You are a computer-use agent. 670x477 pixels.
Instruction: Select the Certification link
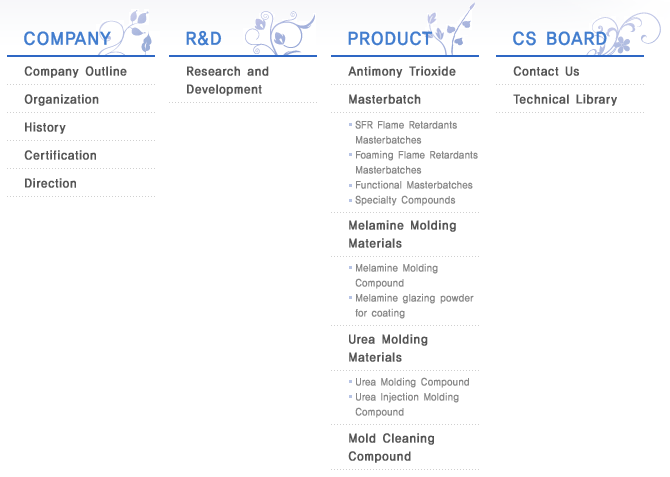[x=60, y=155]
